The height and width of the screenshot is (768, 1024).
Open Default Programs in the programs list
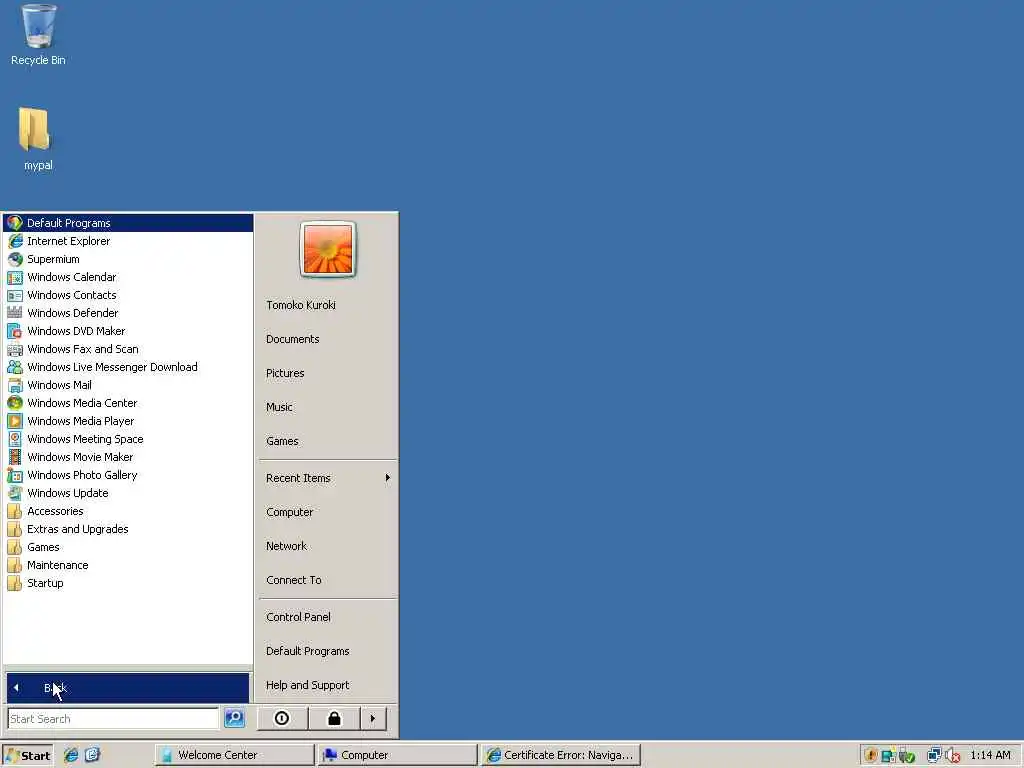(128, 223)
